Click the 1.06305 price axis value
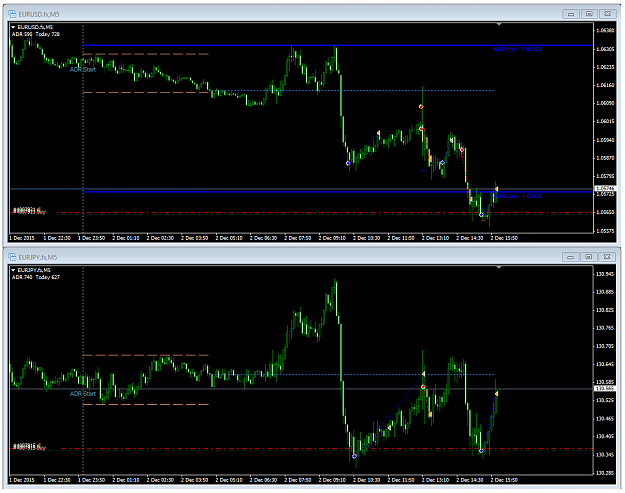The width and height of the screenshot is (625, 493). pos(605,49)
